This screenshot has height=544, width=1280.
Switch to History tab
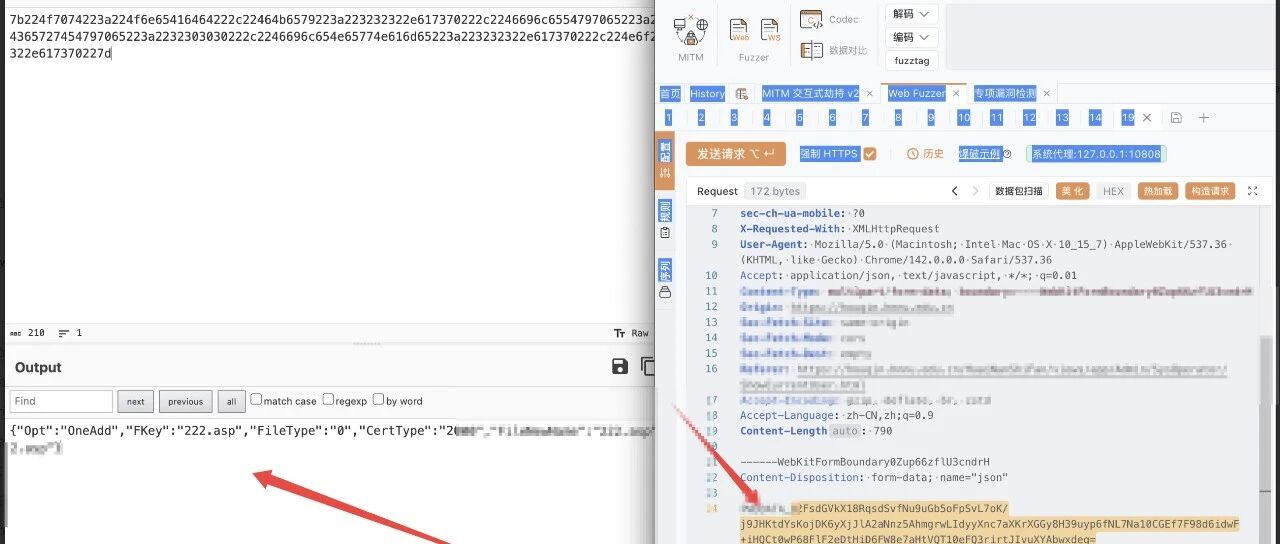707,93
